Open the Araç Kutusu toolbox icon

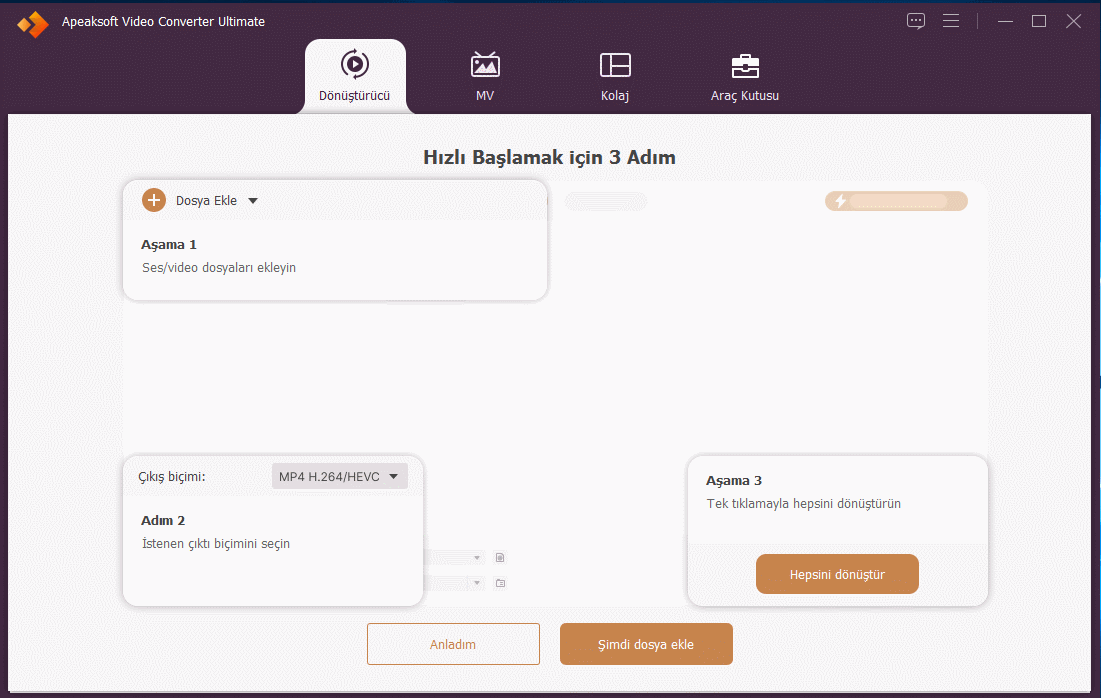click(x=745, y=66)
